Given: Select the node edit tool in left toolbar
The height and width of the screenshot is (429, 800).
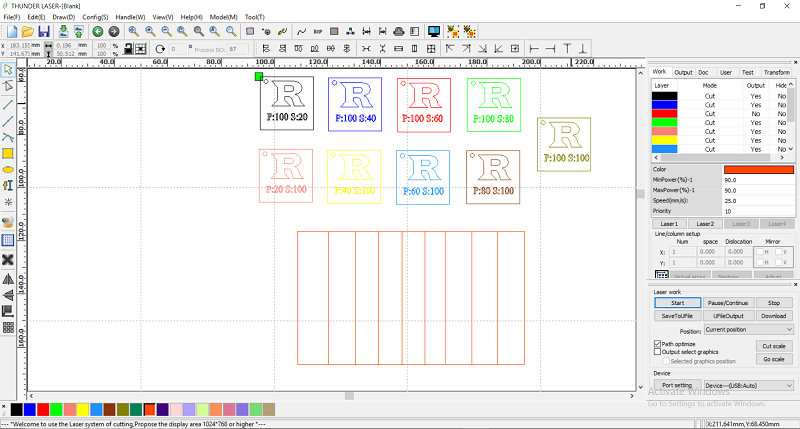Looking at the screenshot, I should click(x=8, y=86).
